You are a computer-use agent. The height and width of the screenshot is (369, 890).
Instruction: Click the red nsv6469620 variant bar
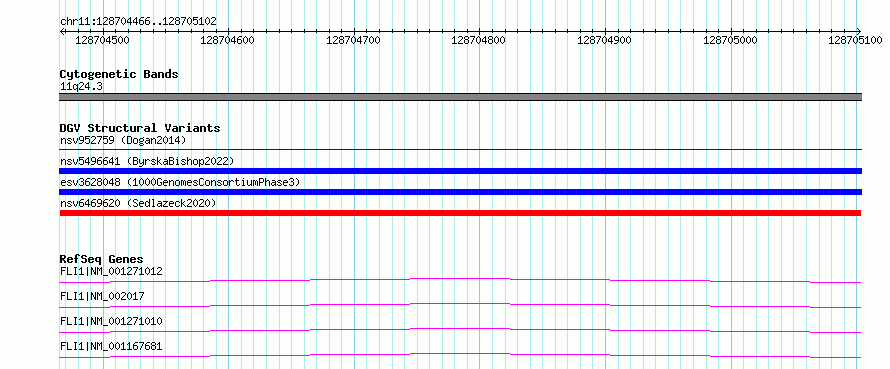pos(460,213)
